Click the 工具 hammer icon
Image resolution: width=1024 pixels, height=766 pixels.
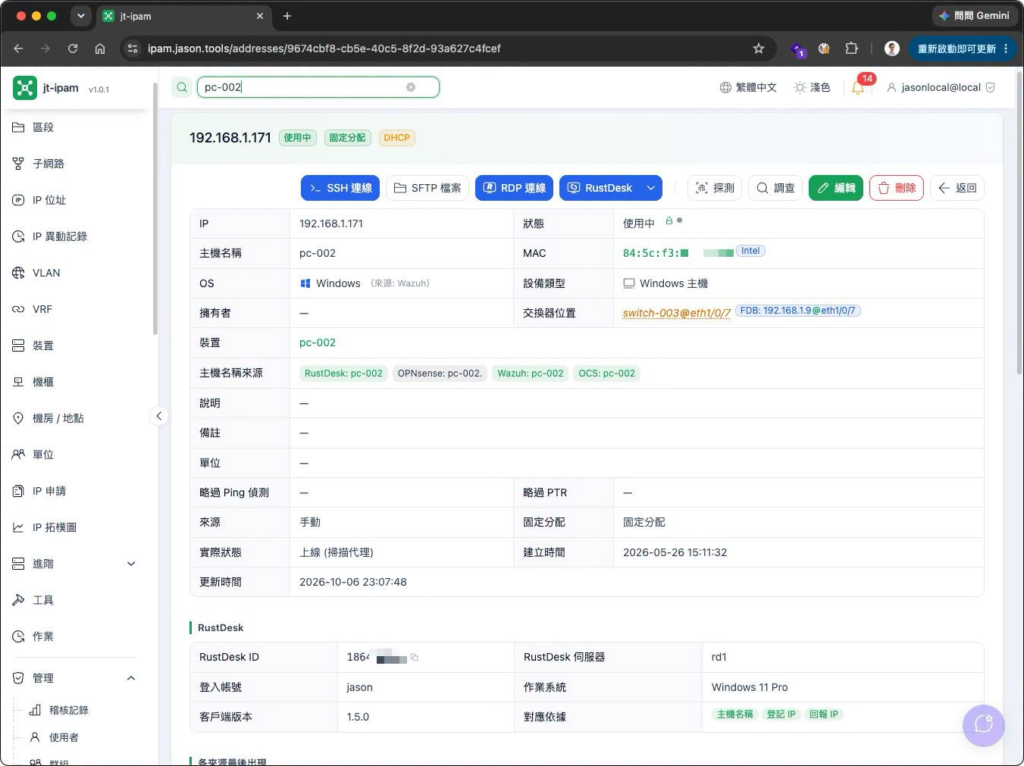(x=18, y=600)
